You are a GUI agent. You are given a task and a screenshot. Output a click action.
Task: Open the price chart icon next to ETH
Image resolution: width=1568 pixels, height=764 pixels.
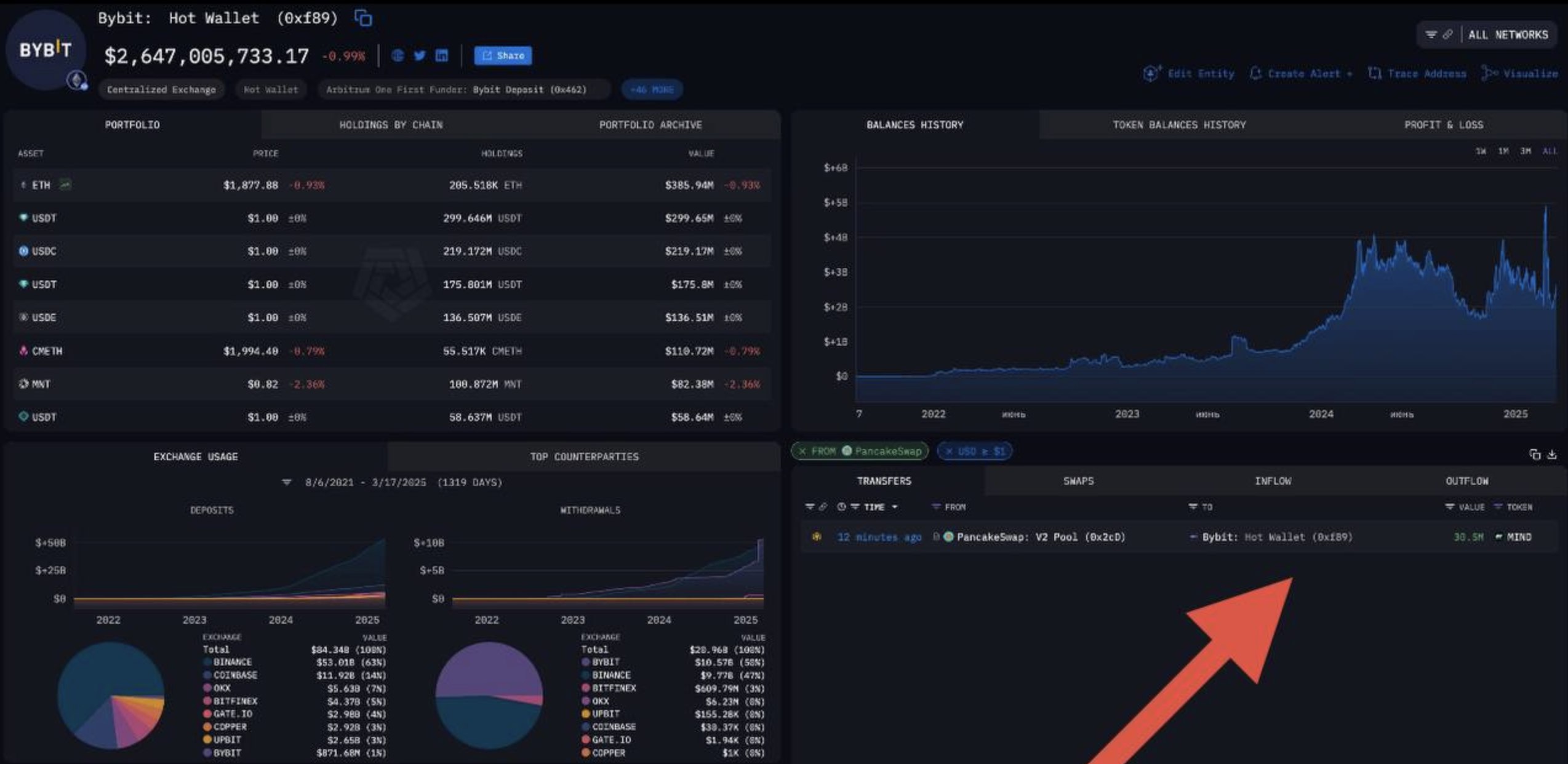point(65,185)
